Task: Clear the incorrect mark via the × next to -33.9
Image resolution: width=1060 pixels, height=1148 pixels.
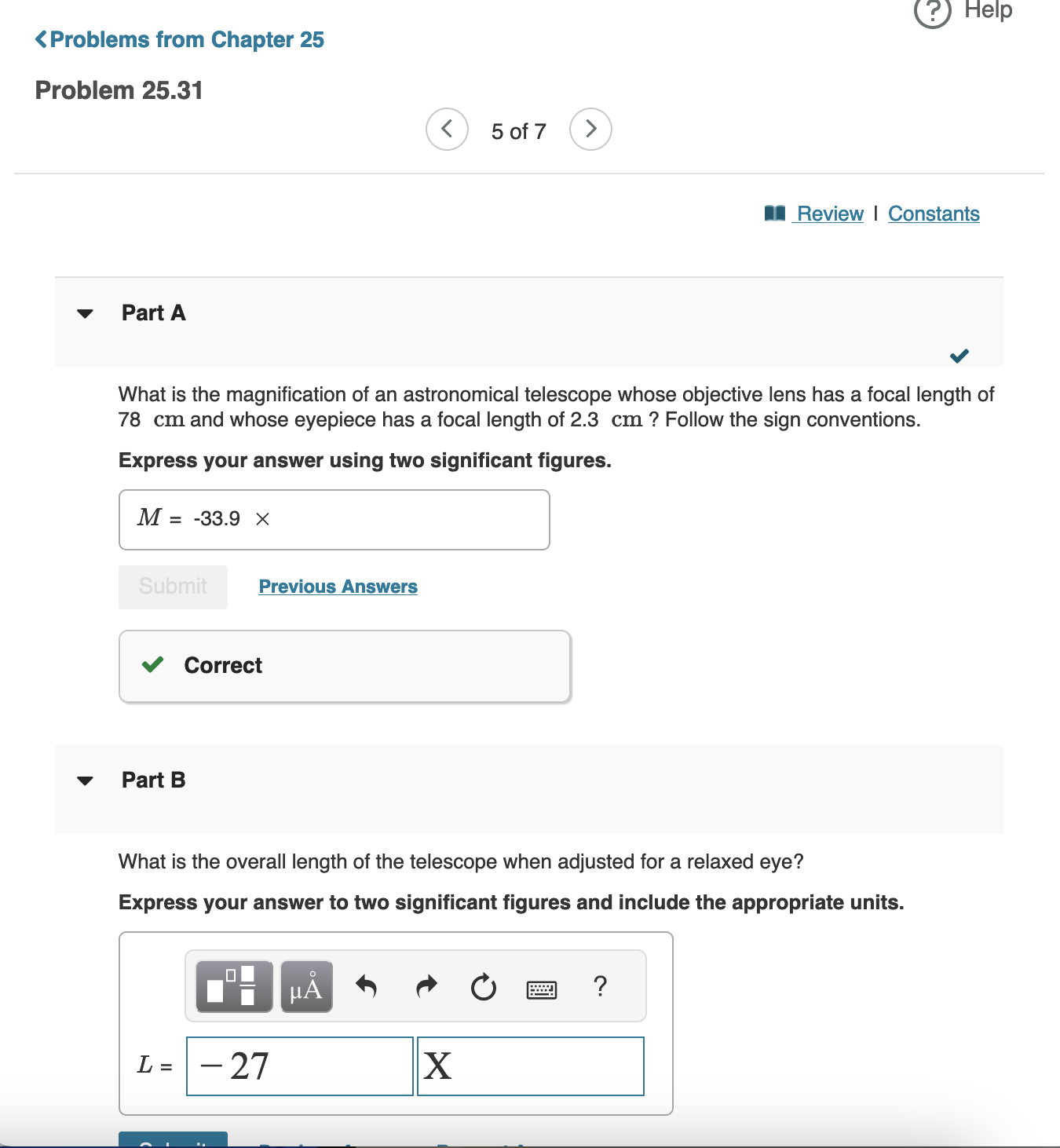Action: click(262, 519)
